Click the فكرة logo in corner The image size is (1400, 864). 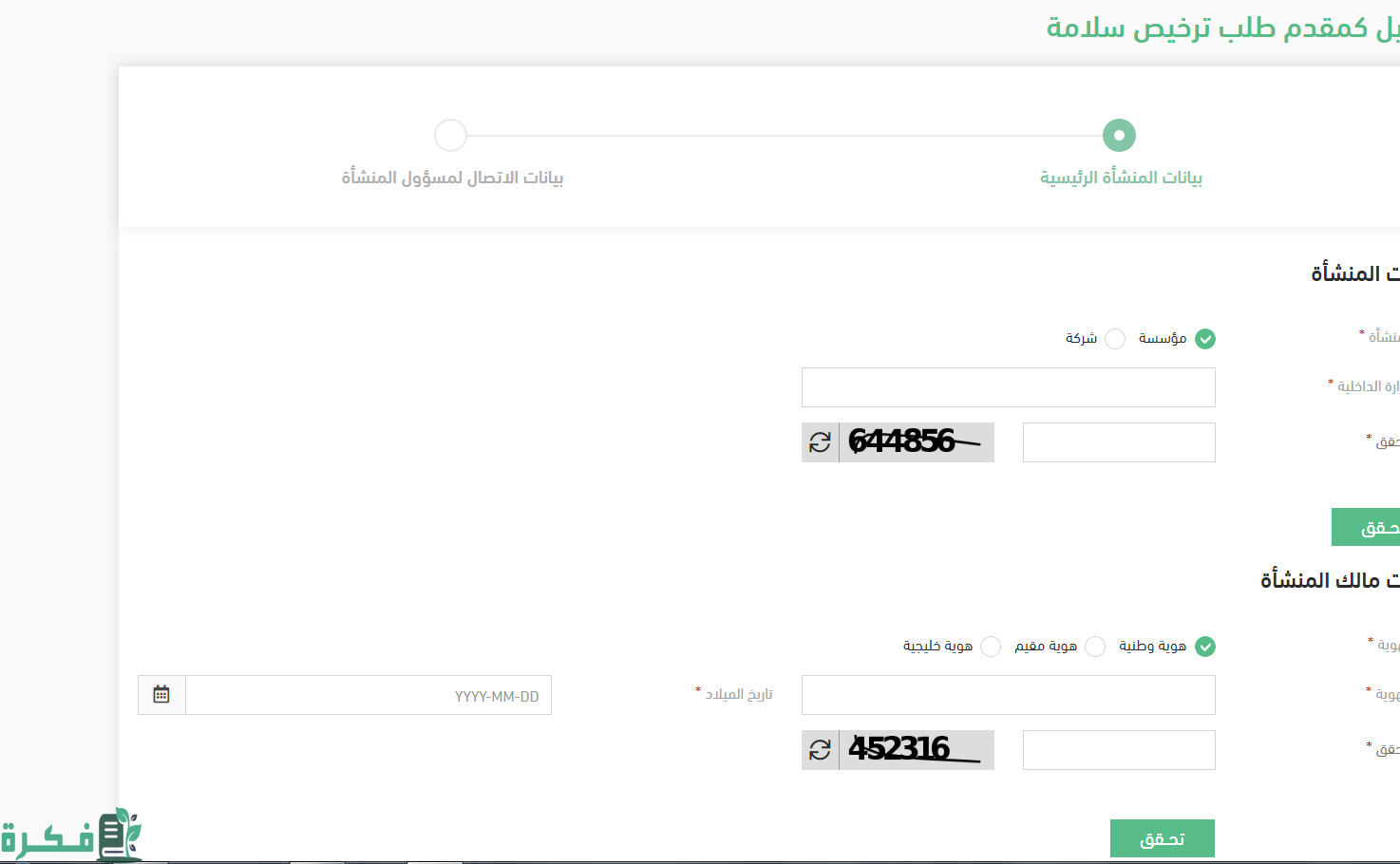click(x=71, y=836)
